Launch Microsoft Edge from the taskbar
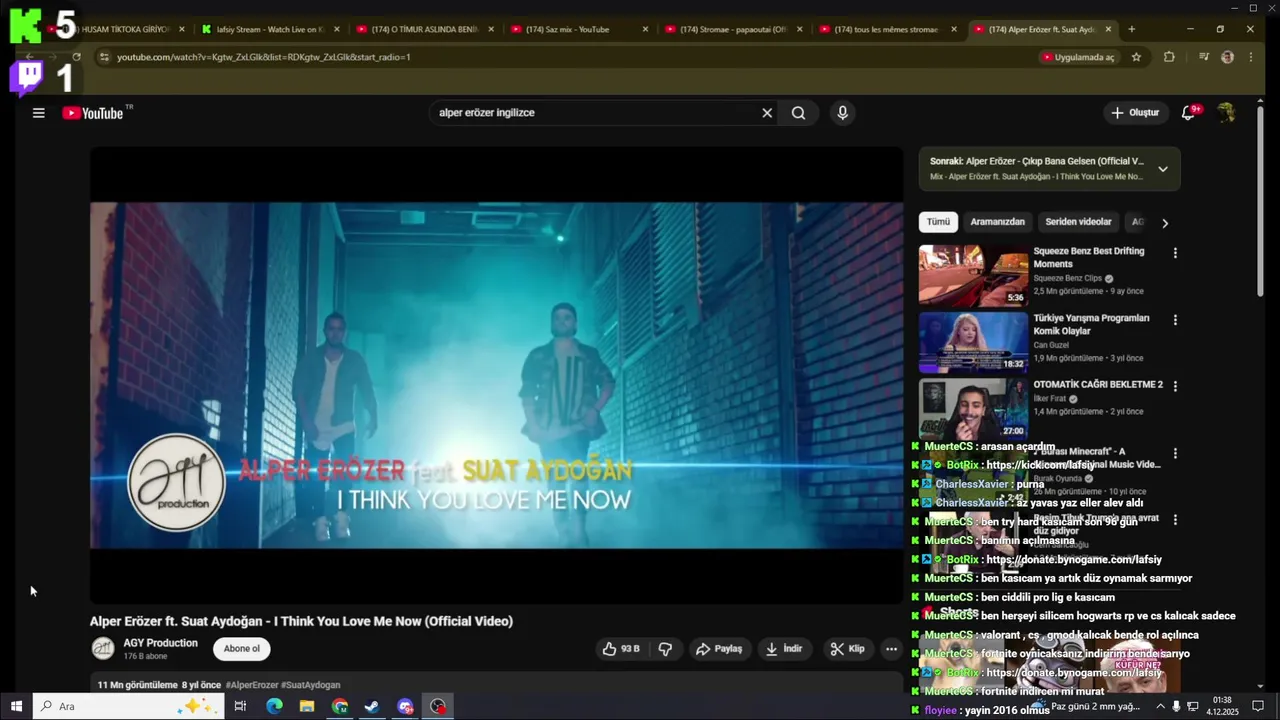The height and width of the screenshot is (720, 1280). pos(274,706)
